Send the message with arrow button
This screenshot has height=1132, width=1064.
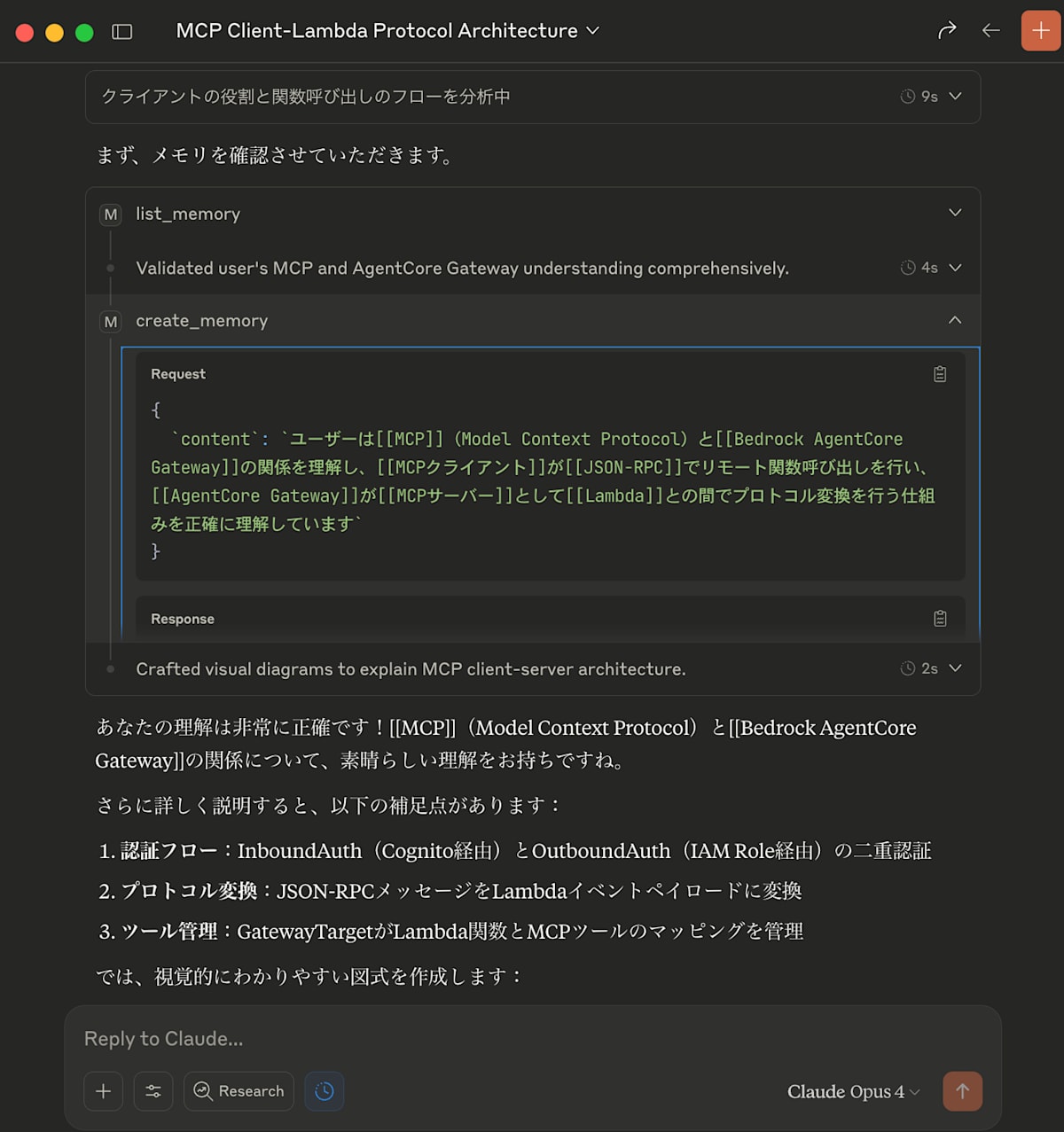(x=963, y=1091)
